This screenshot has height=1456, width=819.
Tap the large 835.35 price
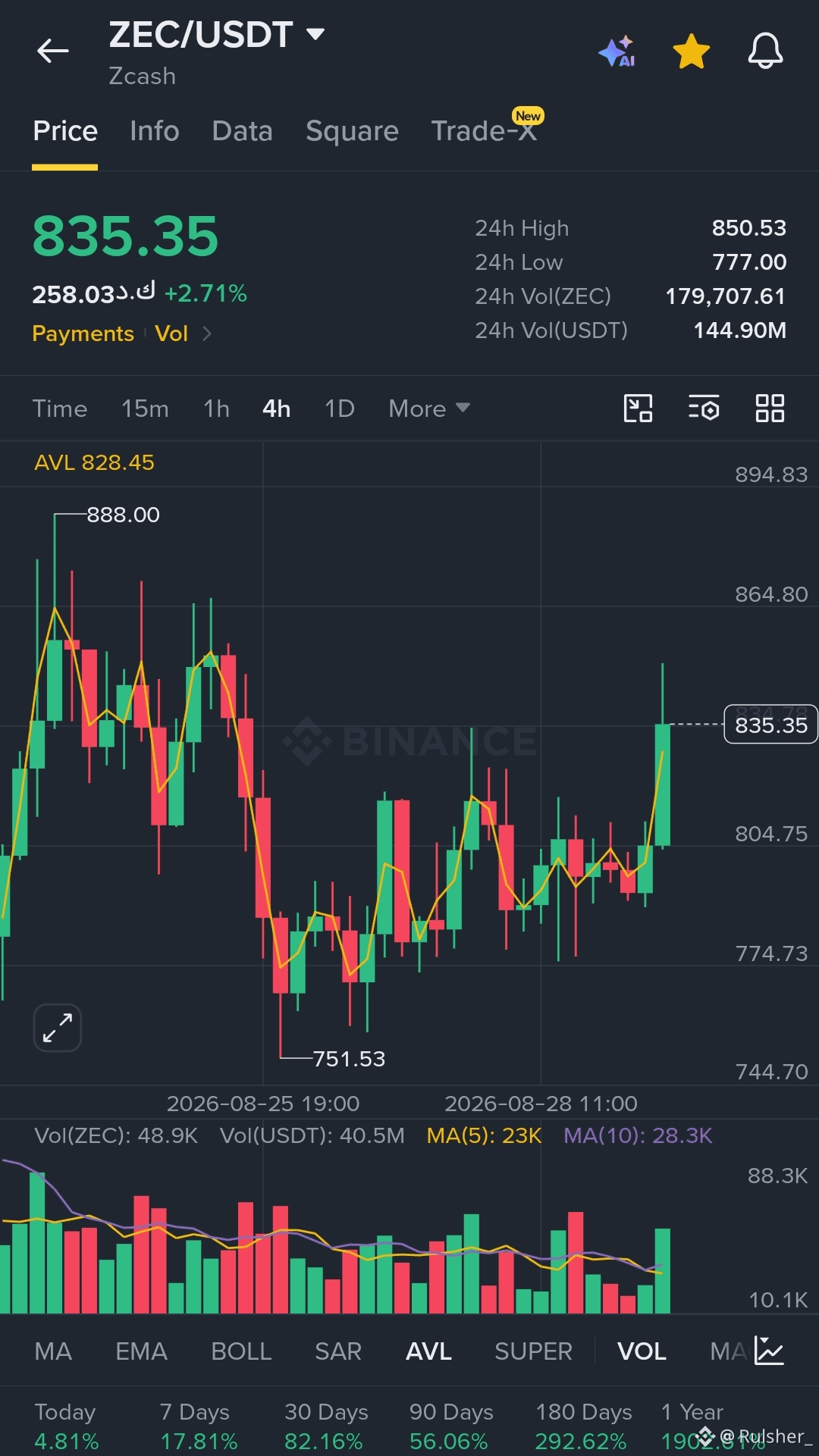pyautogui.click(x=125, y=236)
